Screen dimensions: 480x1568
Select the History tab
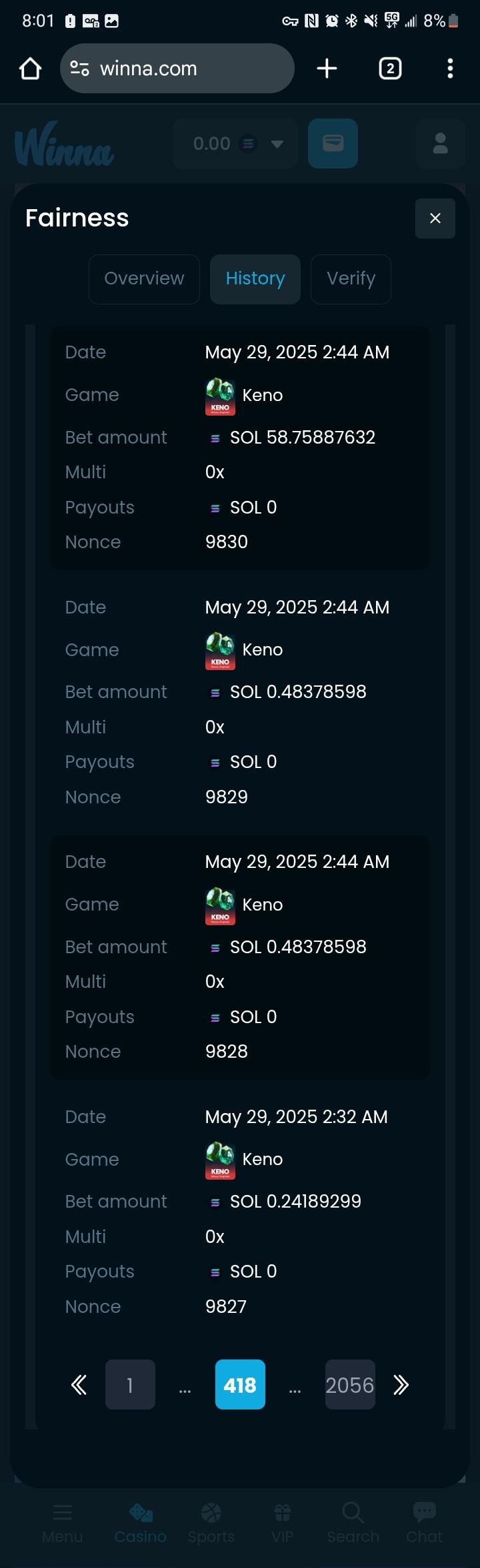click(255, 278)
